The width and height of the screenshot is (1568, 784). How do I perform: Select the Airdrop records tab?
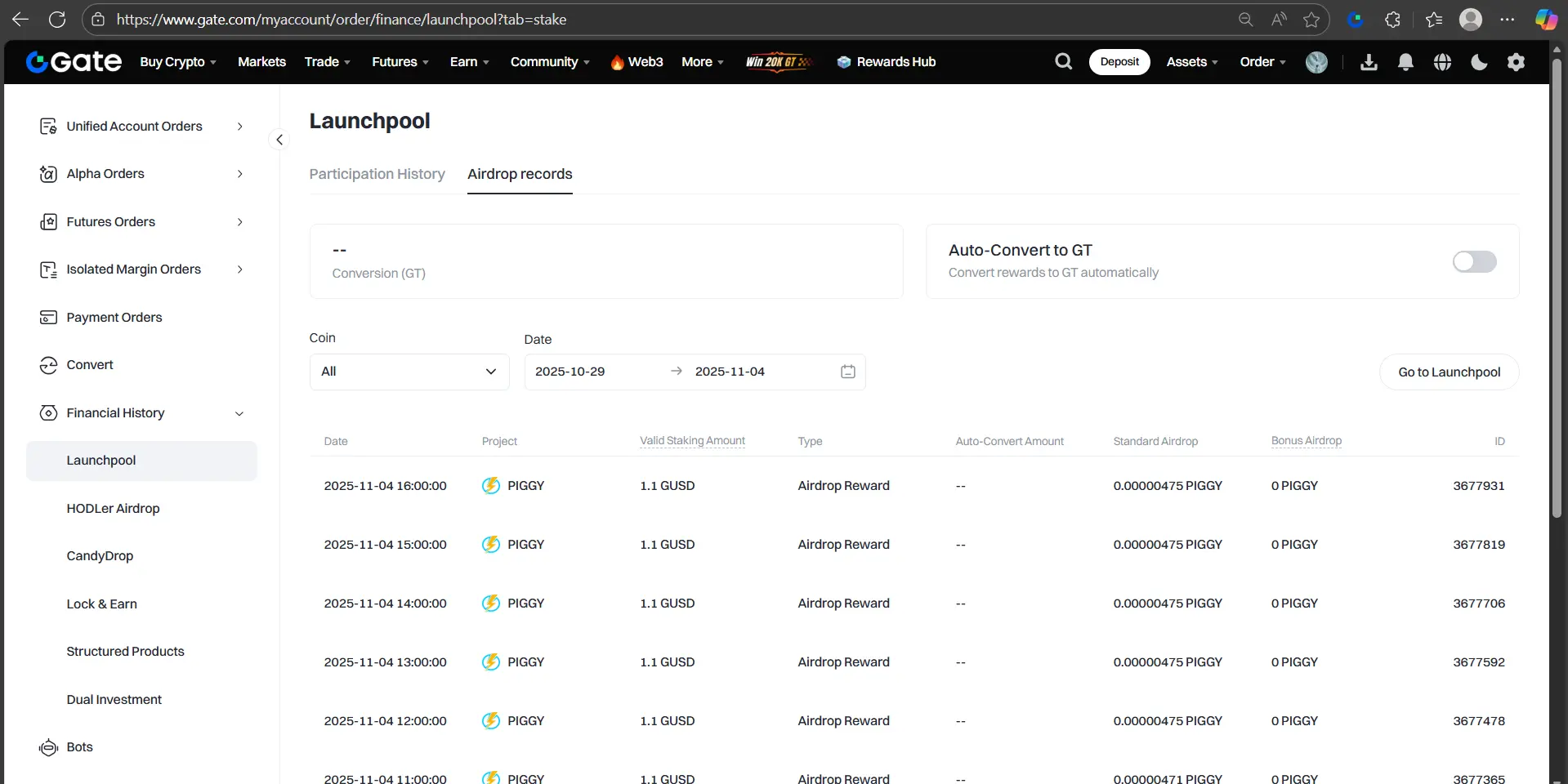coord(520,174)
